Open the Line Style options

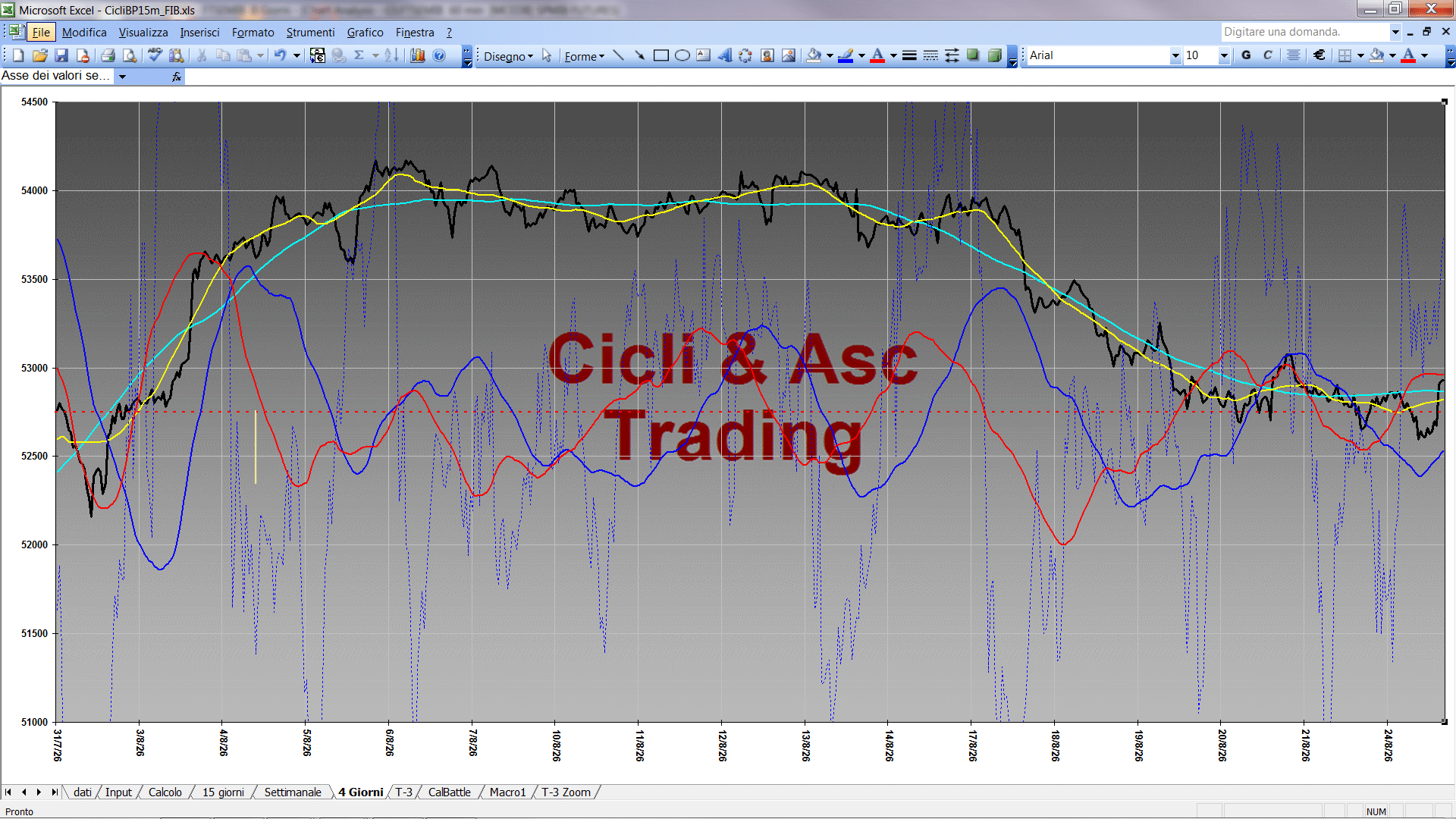coord(909,55)
